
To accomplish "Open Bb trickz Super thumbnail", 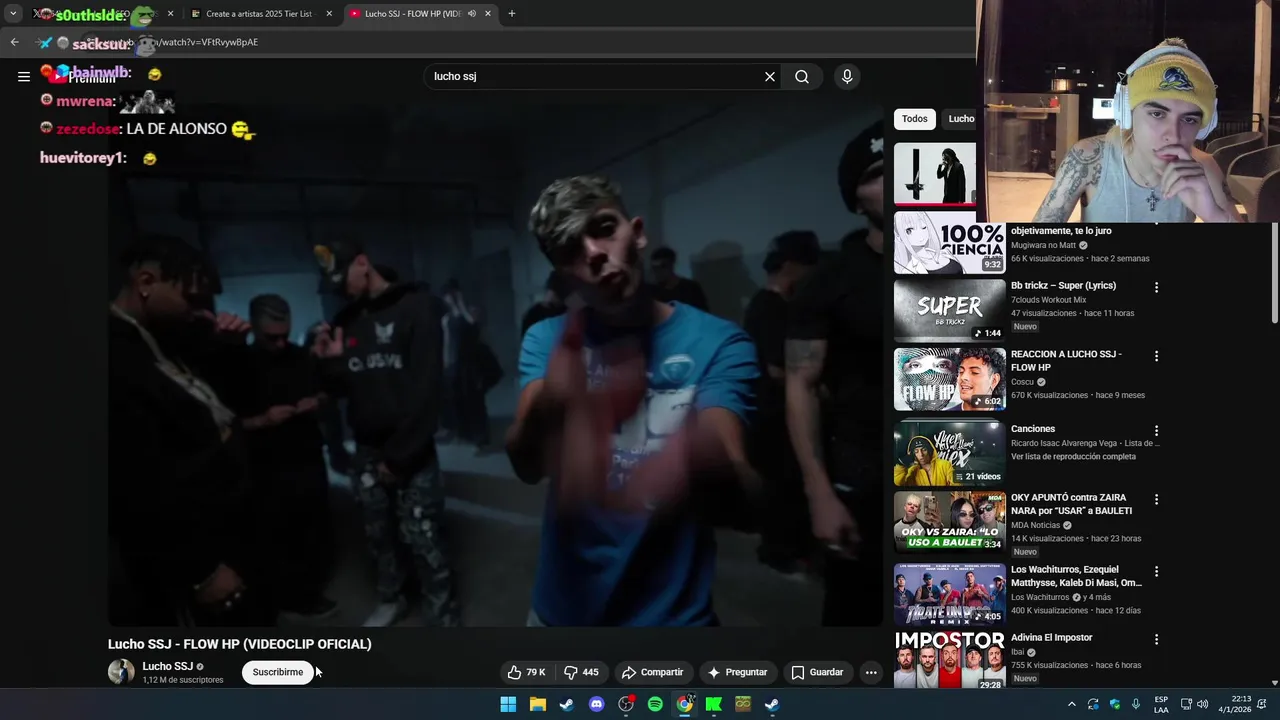I will pyautogui.click(x=949, y=310).
